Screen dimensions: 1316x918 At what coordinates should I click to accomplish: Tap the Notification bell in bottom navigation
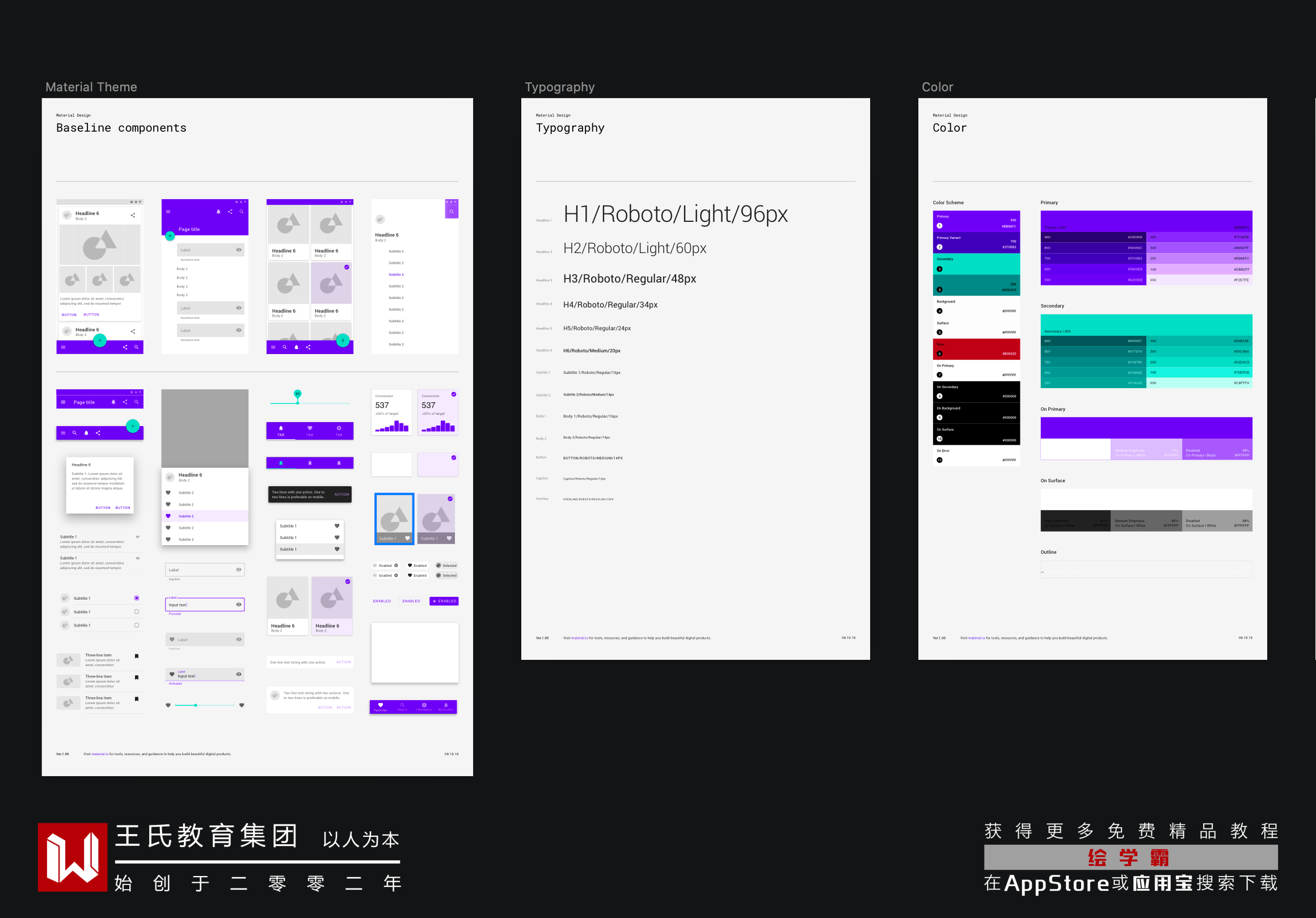(x=446, y=705)
